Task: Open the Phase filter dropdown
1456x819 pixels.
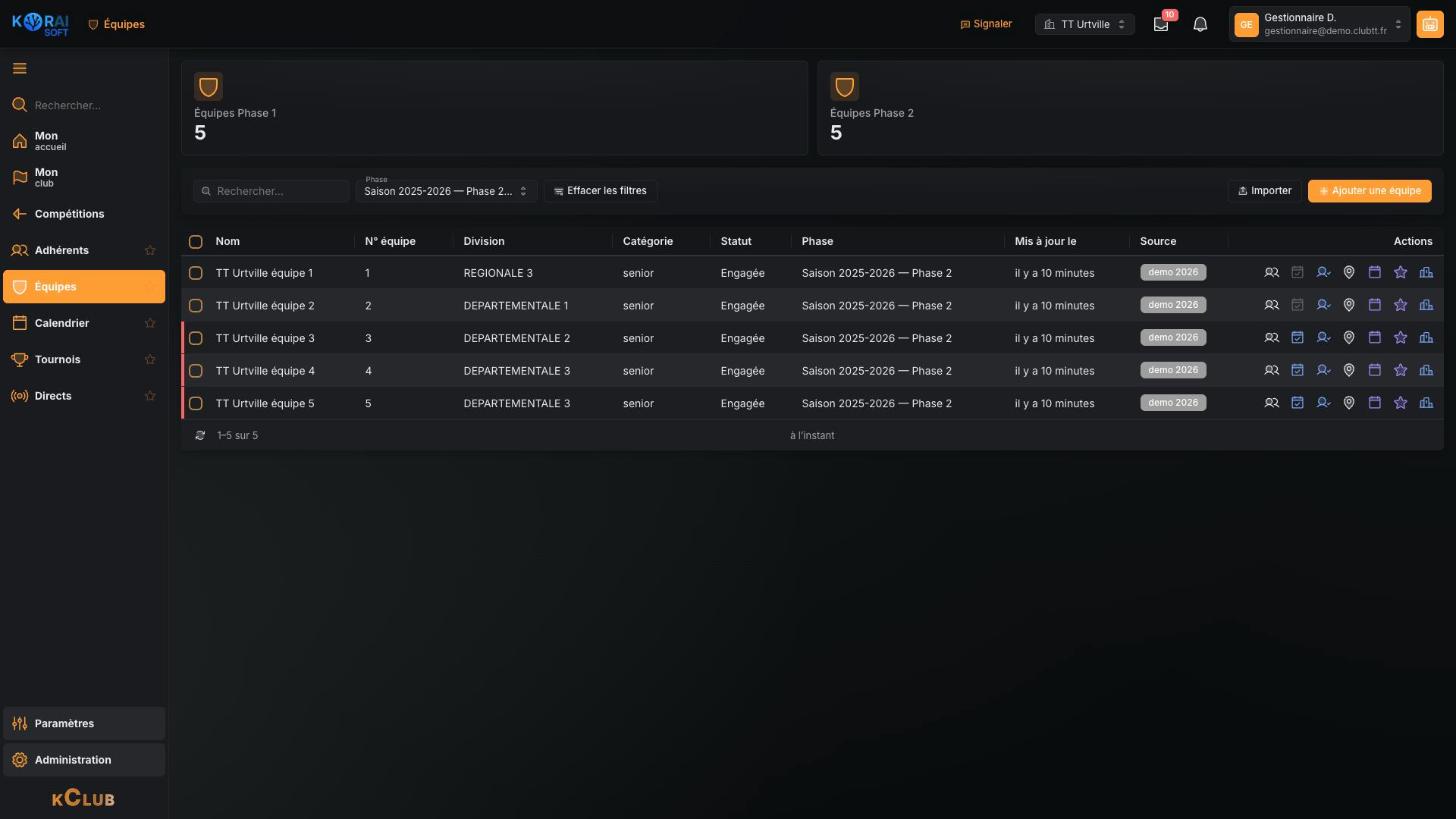Action: tap(446, 191)
